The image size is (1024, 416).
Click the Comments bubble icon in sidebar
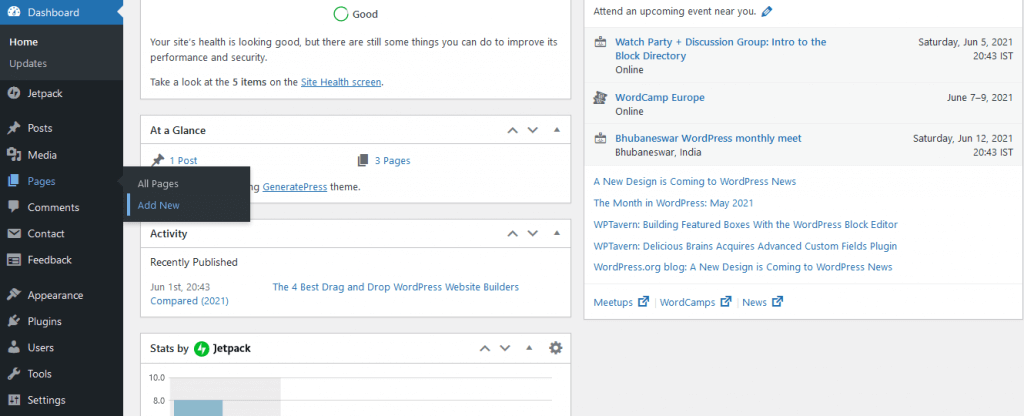click(13, 207)
